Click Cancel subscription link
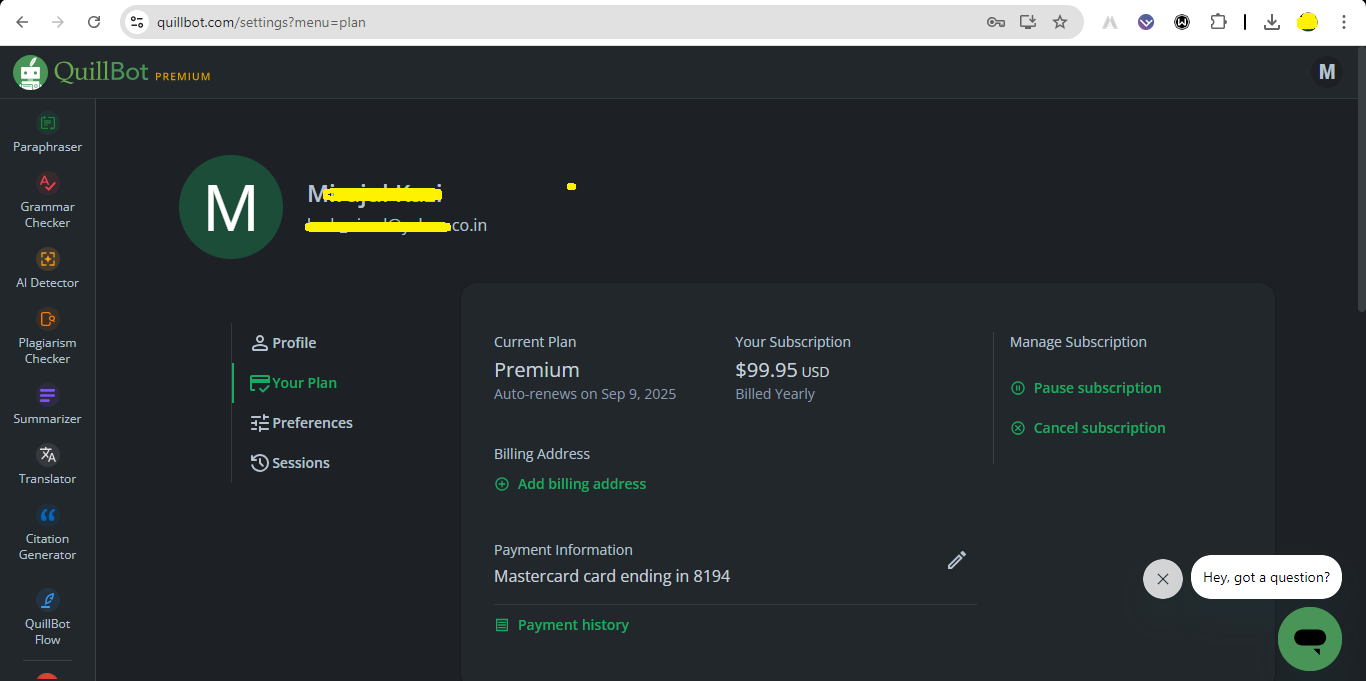The height and width of the screenshot is (681, 1366). (x=1088, y=428)
